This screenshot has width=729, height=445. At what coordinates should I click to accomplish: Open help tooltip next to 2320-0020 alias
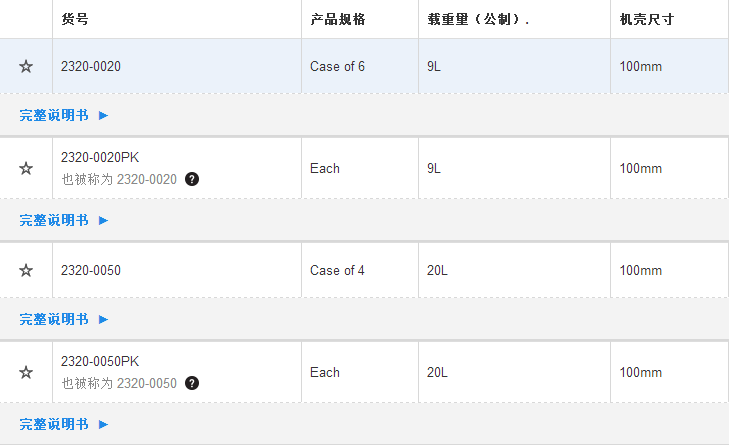(x=192, y=180)
